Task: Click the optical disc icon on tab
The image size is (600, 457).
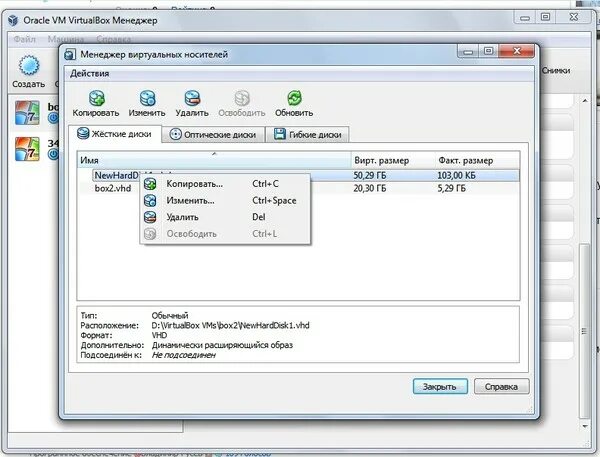Action: [x=175, y=134]
